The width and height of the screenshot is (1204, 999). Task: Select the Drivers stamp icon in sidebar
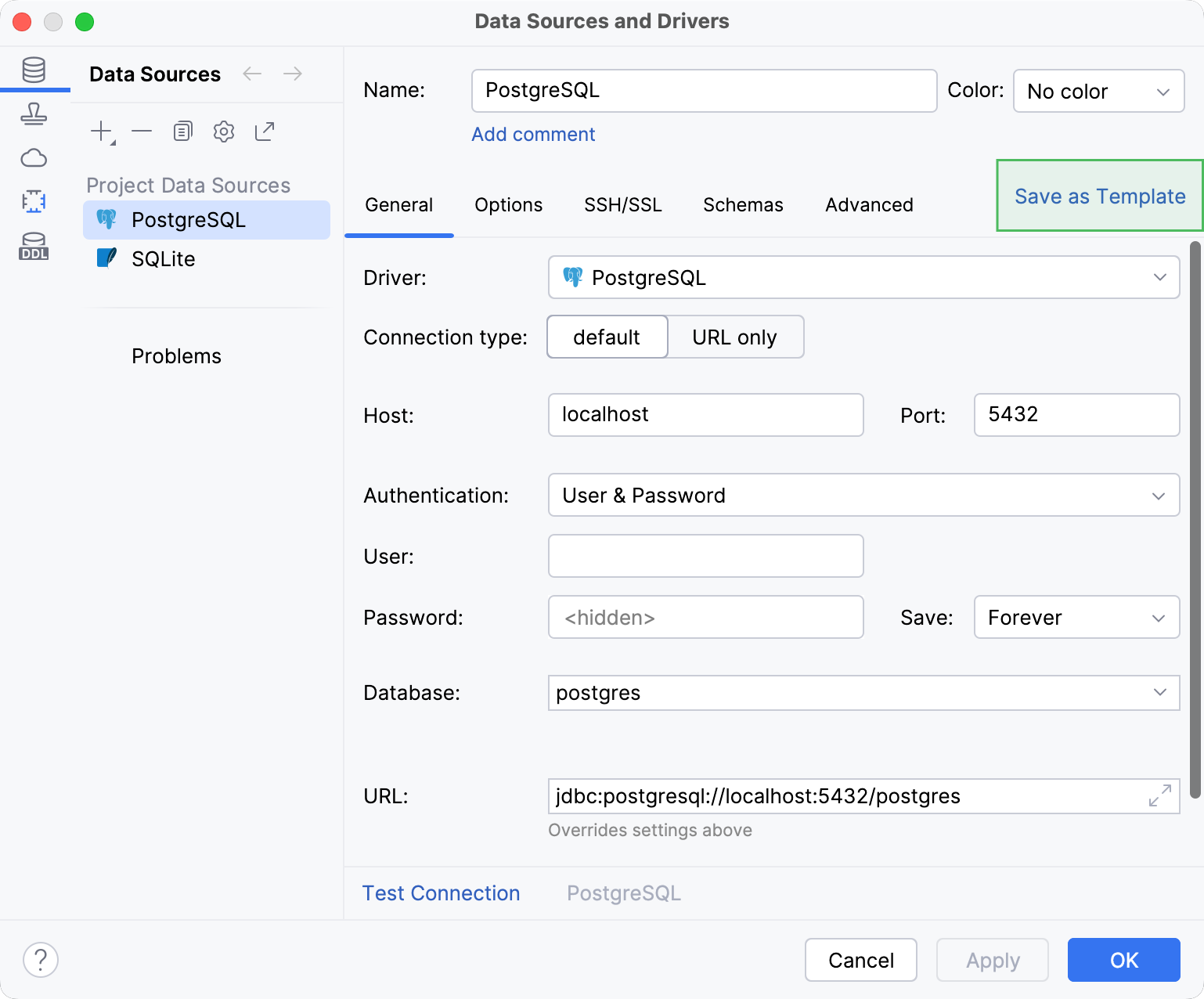tap(34, 114)
